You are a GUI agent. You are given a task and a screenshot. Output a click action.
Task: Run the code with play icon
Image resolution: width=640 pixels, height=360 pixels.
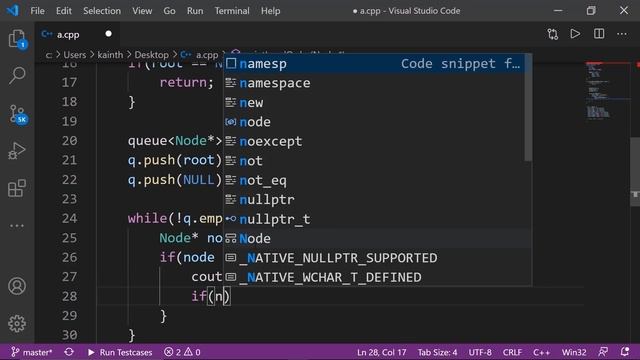575,34
